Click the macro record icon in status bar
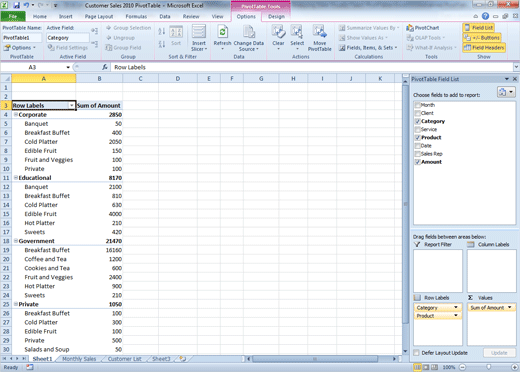Image resolution: width=520 pixels, height=372 pixels. coord(30,367)
